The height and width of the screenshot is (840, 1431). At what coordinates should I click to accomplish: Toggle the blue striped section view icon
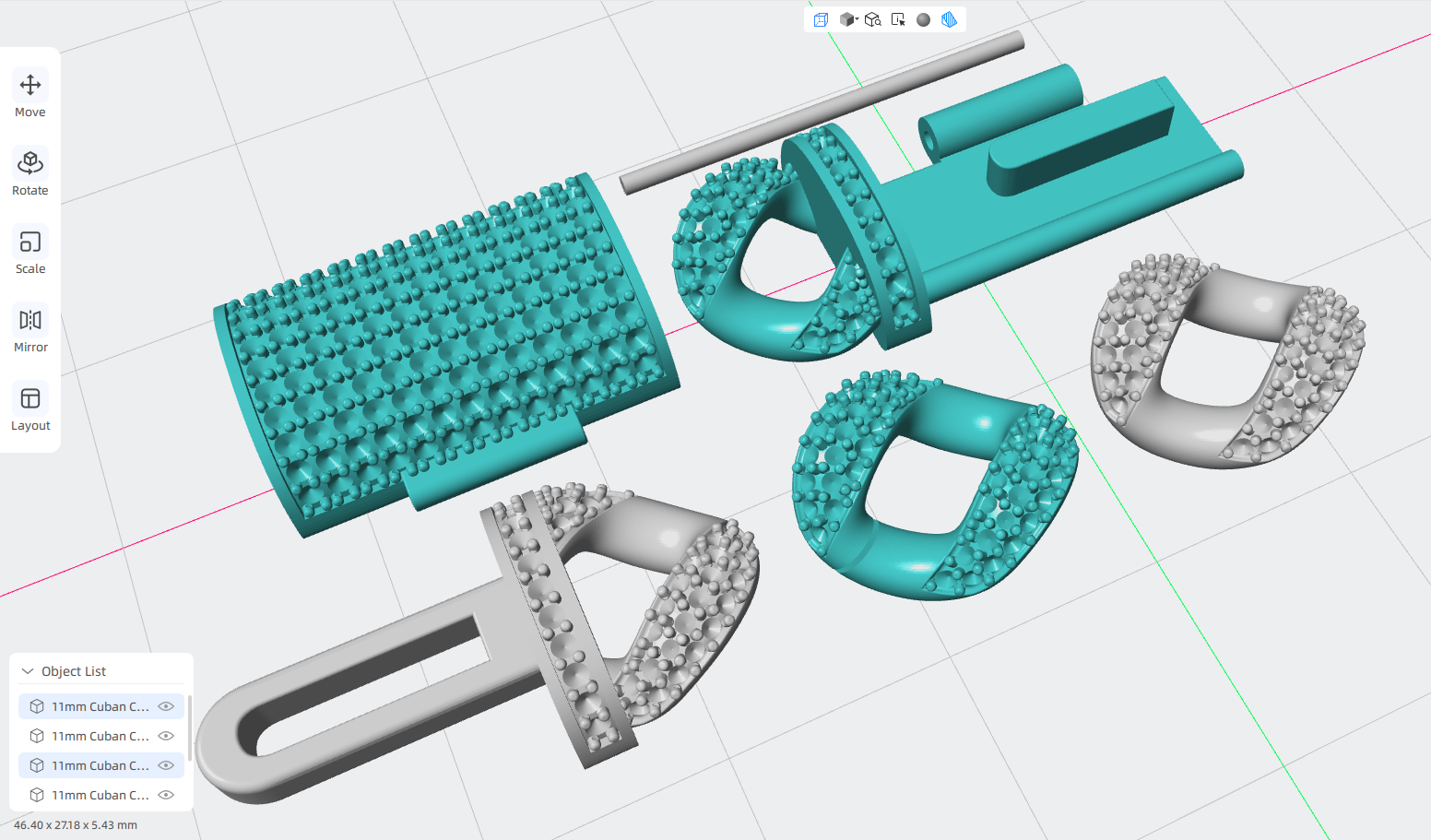click(x=949, y=19)
